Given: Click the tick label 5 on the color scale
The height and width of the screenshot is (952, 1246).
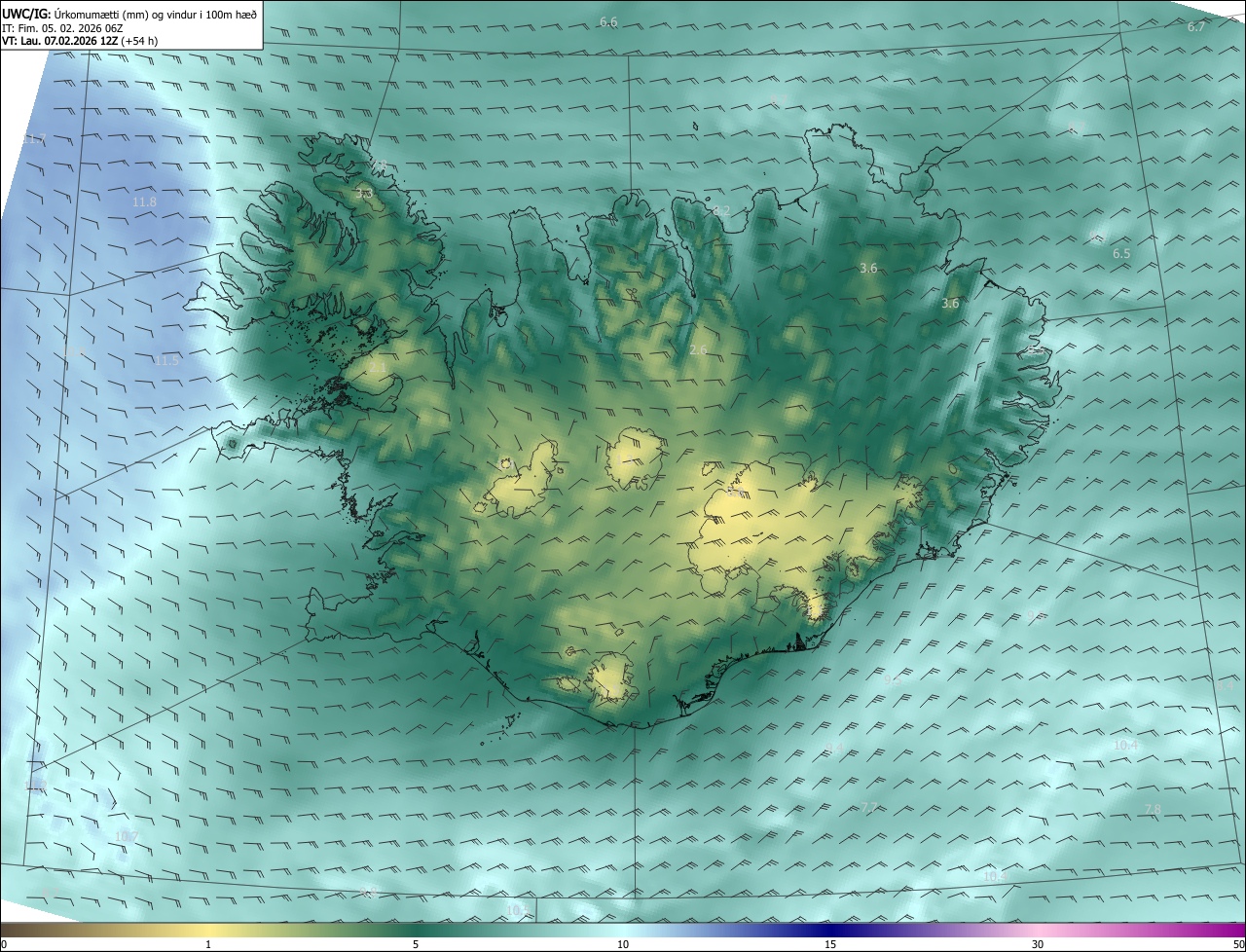Looking at the screenshot, I should [x=416, y=944].
